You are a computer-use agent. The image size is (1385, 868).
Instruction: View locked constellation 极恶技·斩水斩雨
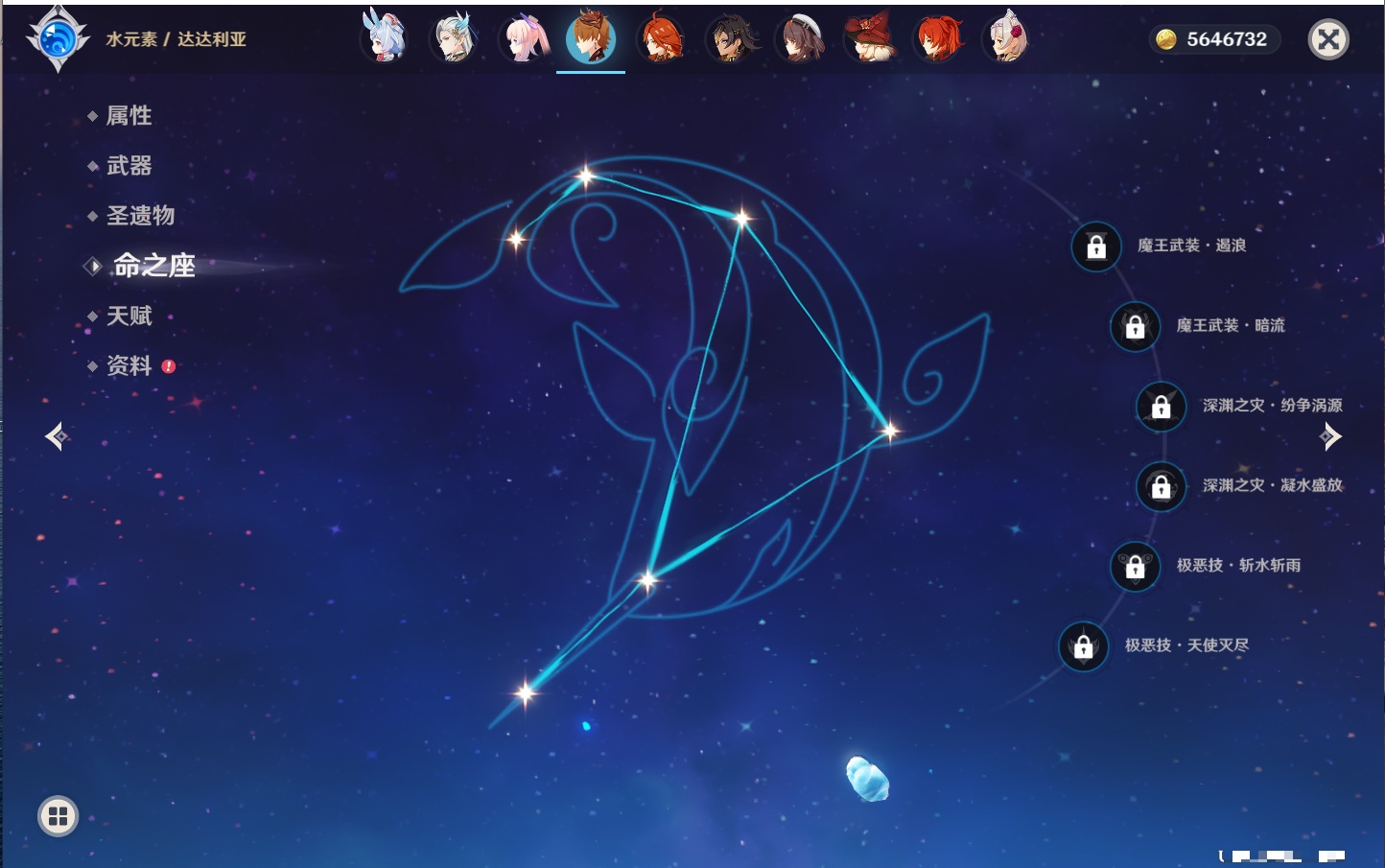coord(1136,566)
